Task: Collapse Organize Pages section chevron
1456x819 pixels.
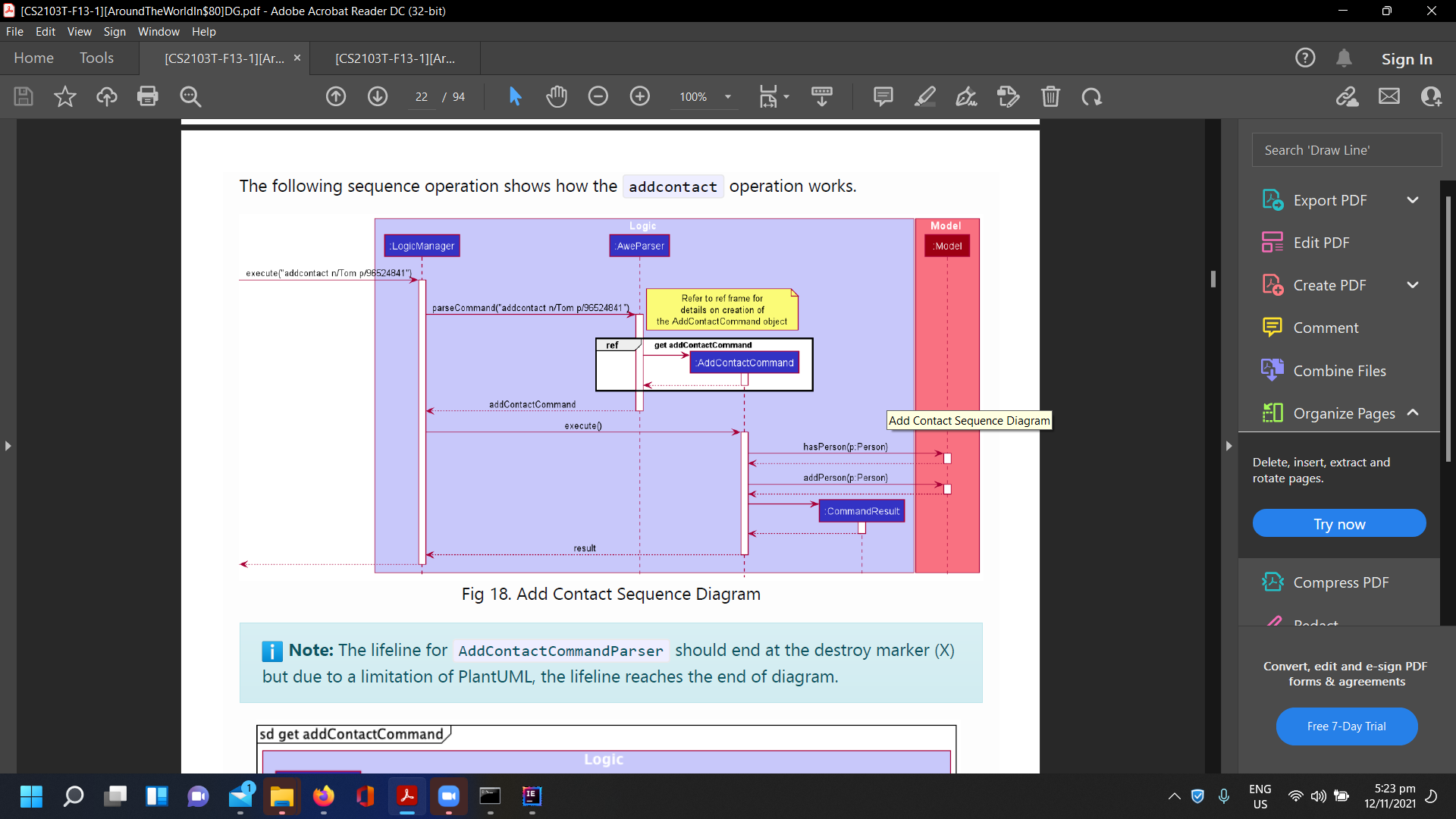Action: (1413, 413)
